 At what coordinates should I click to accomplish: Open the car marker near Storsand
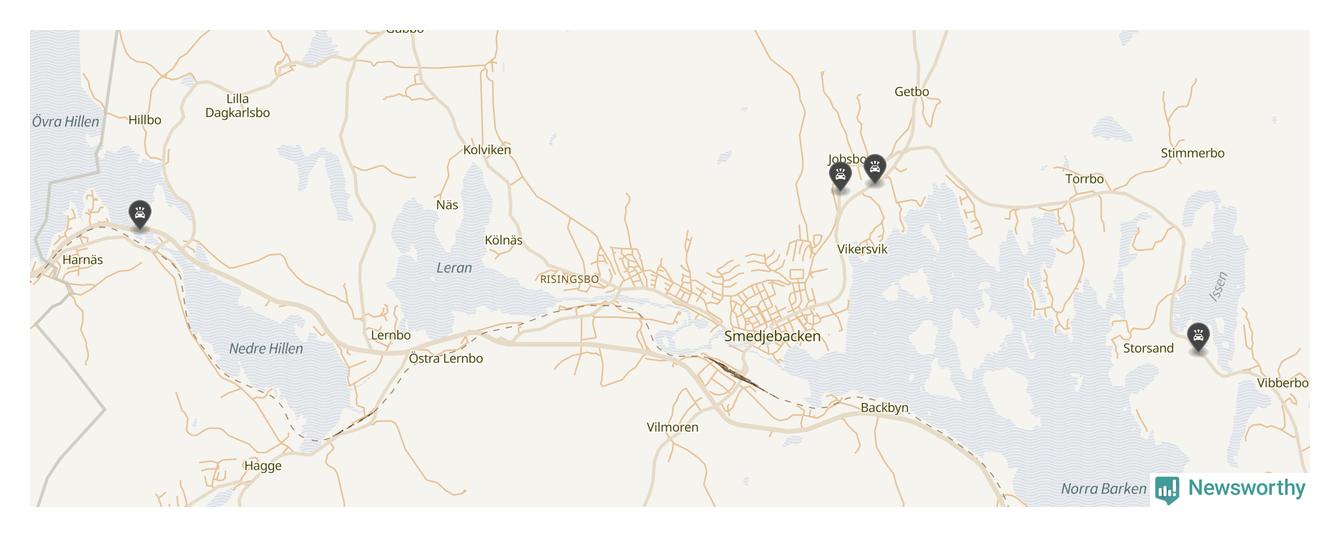(x=1198, y=338)
